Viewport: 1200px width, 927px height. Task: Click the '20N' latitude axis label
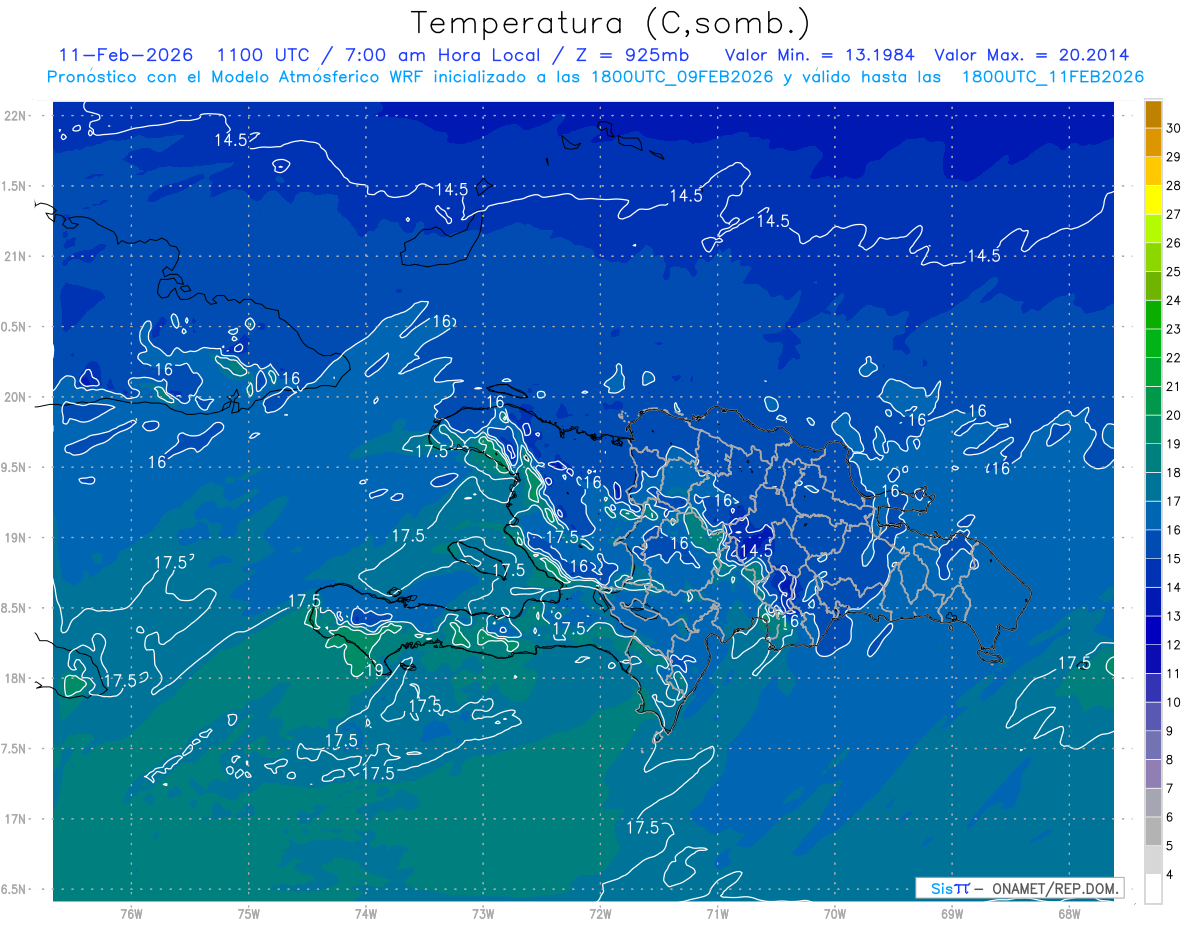point(17,397)
